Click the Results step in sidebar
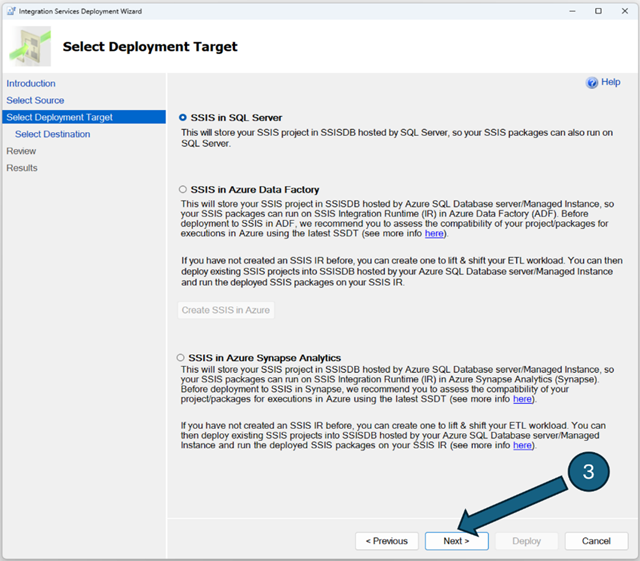The width and height of the screenshot is (640, 561). tap(22, 168)
